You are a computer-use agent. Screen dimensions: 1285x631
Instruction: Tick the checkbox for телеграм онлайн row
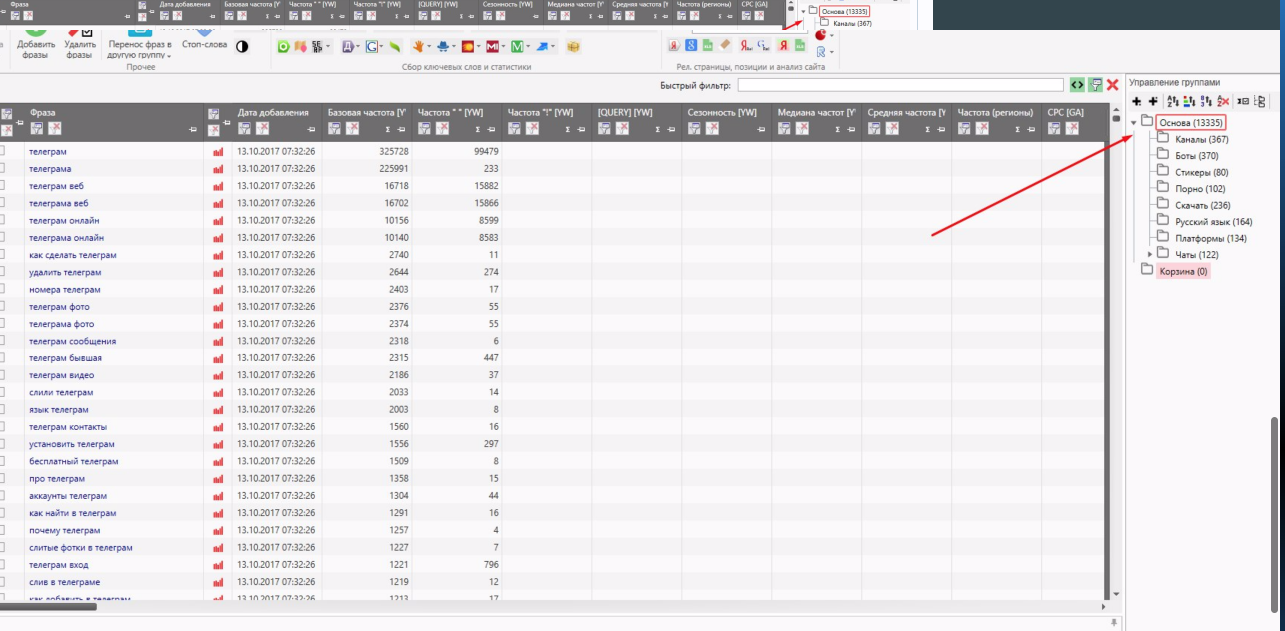tap(1, 220)
